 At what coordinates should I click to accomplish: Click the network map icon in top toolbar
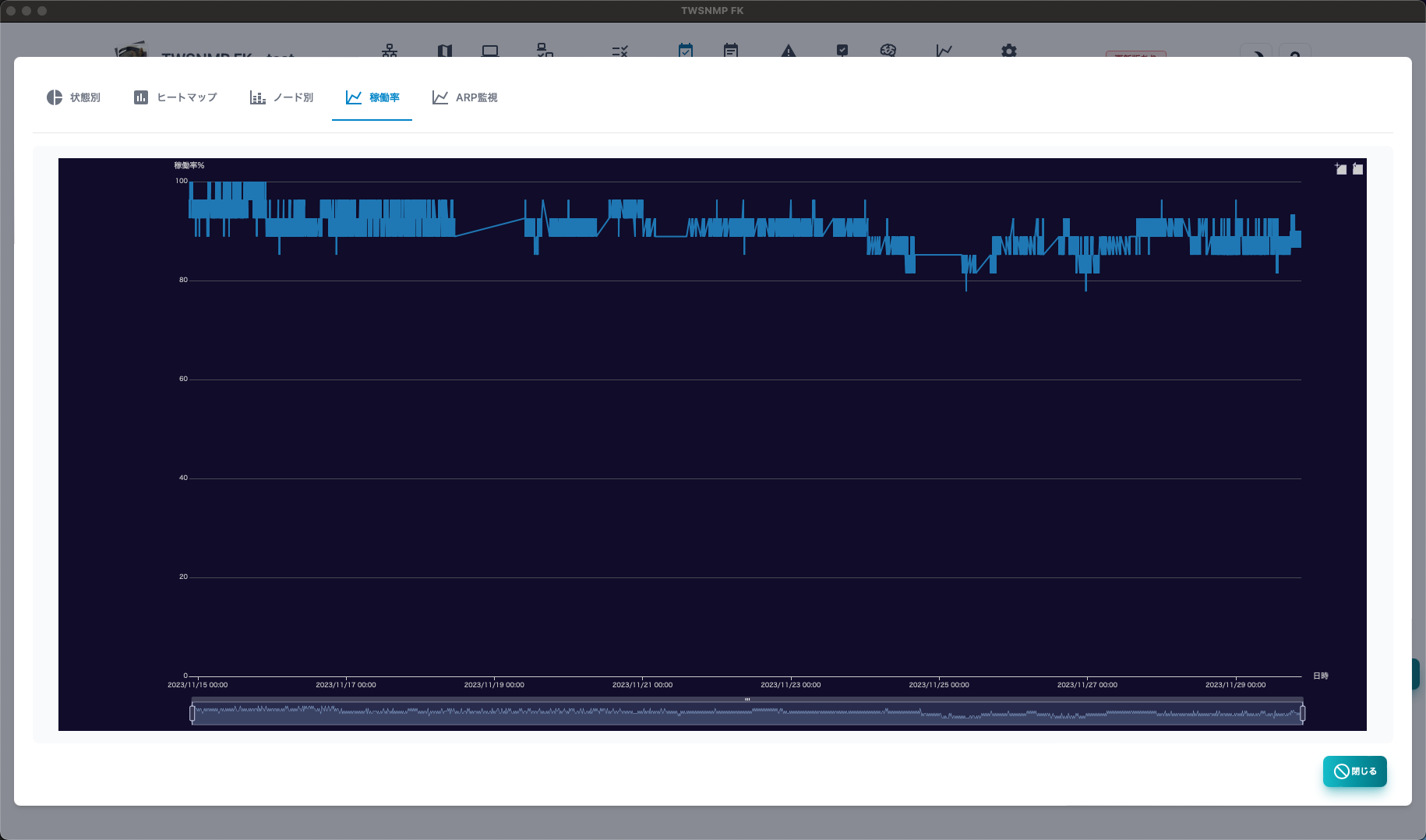click(x=390, y=51)
